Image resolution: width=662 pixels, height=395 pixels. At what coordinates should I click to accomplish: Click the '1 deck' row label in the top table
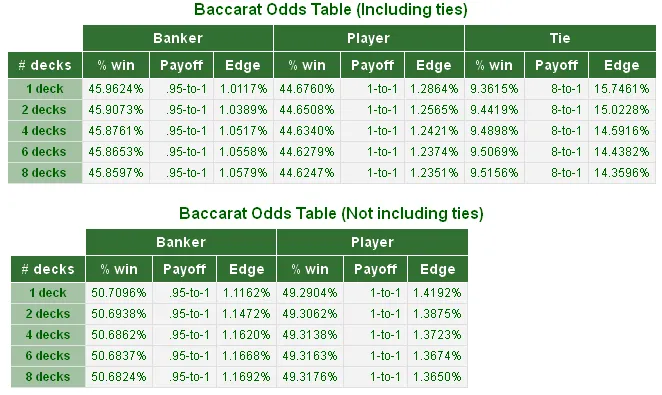[45, 89]
